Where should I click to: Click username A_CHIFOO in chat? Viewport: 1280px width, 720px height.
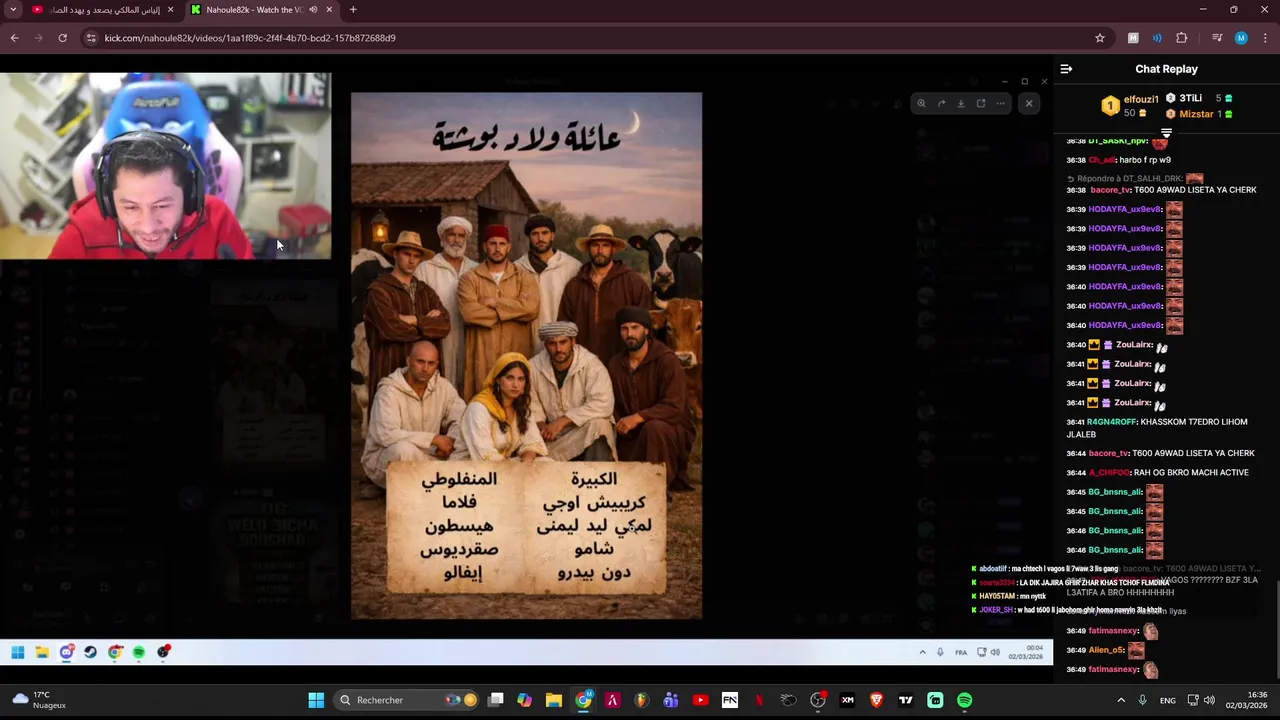pyautogui.click(x=1109, y=473)
